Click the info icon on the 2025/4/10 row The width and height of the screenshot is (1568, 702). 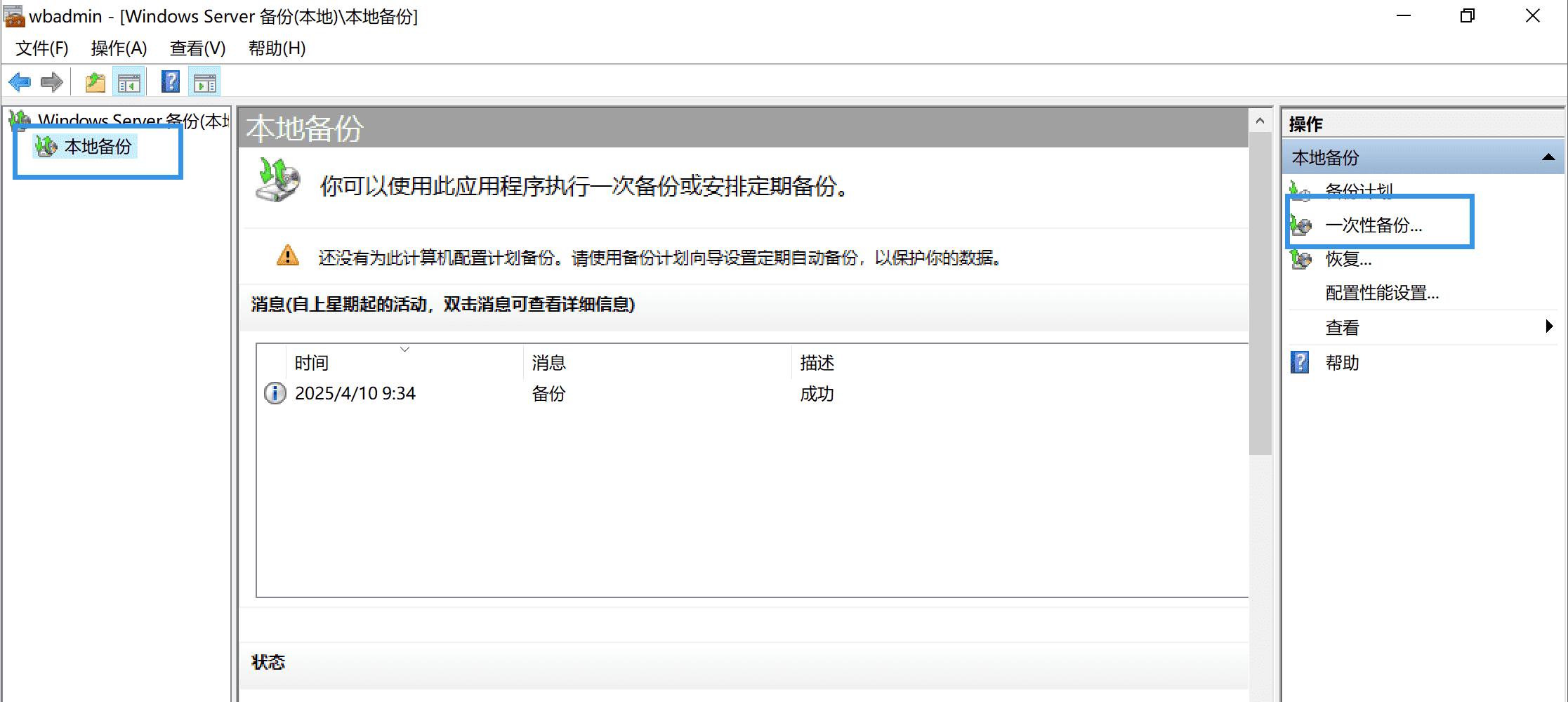click(275, 393)
